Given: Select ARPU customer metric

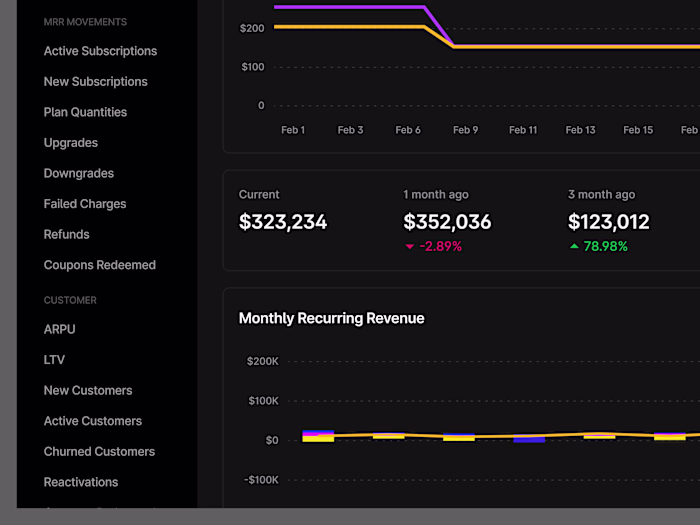Looking at the screenshot, I should (x=59, y=329).
